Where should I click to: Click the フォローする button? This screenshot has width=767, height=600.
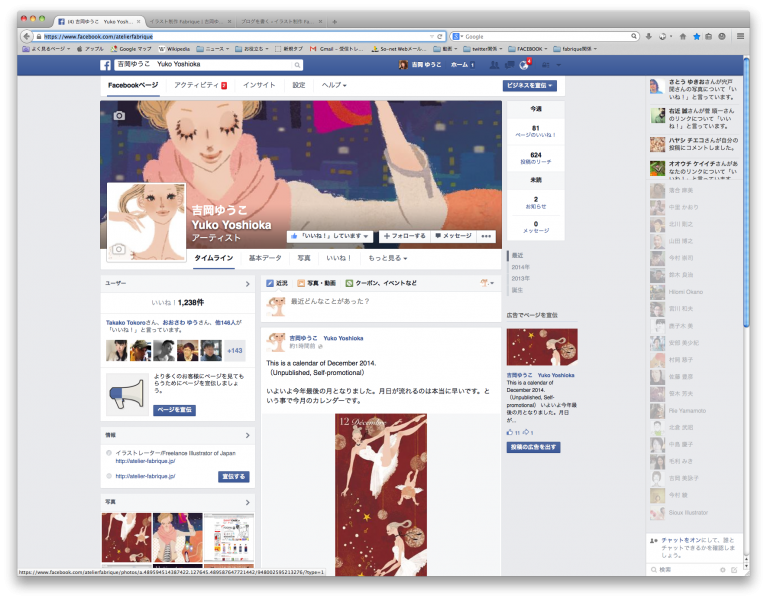(x=405, y=236)
